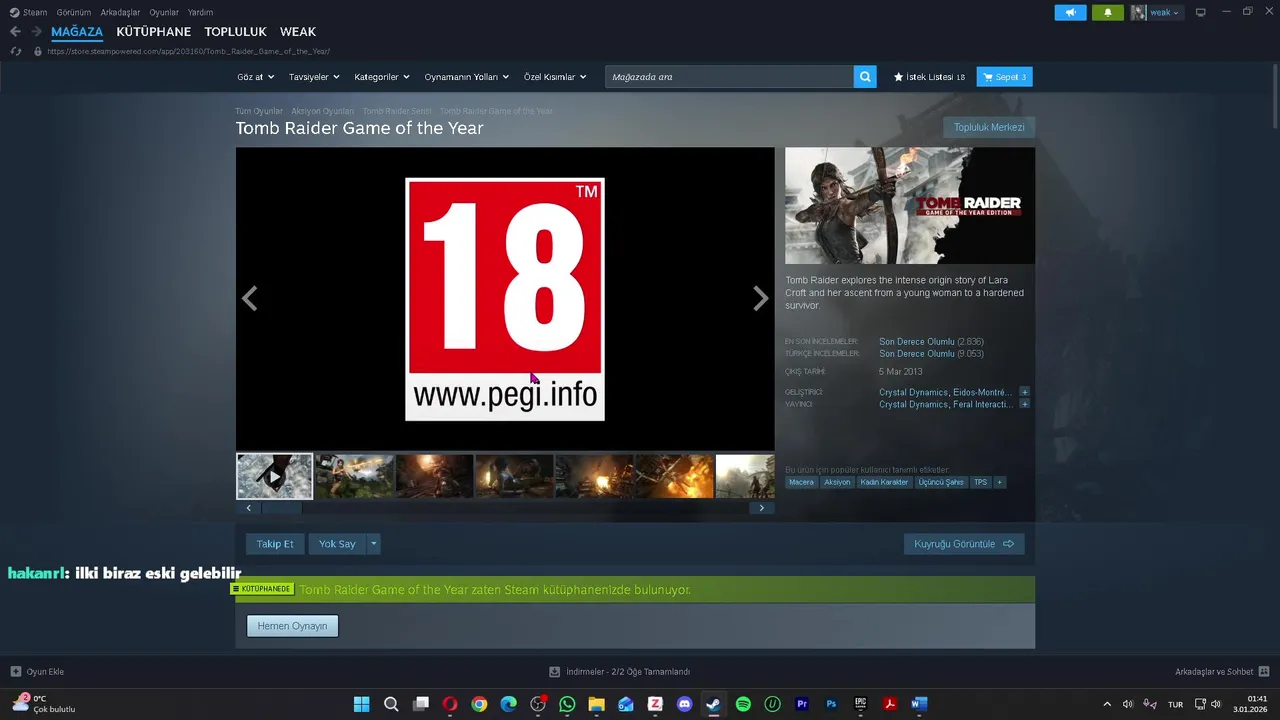Open recent reviews Son Derece Olumlu (2.836)
The height and width of the screenshot is (720, 1280).
click(931, 342)
